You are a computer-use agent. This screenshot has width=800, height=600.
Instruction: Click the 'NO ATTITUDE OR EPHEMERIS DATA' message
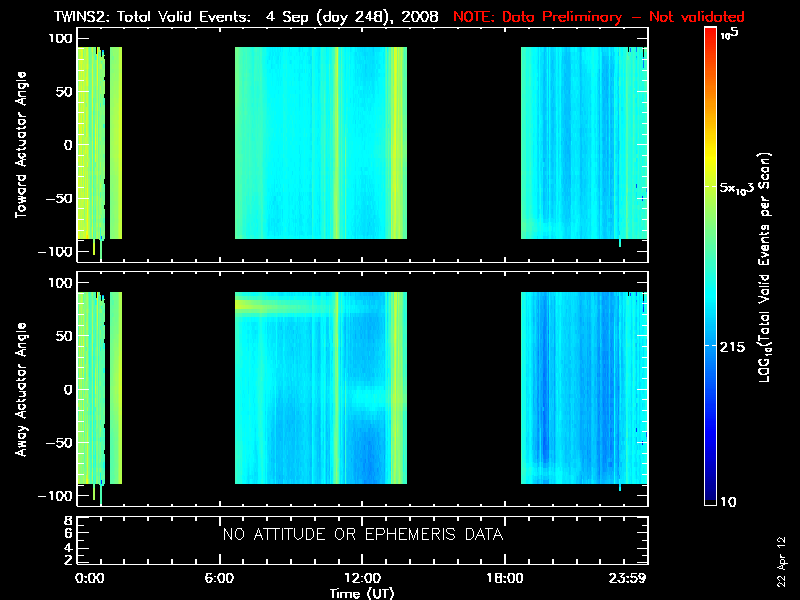pyautogui.click(x=363, y=535)
